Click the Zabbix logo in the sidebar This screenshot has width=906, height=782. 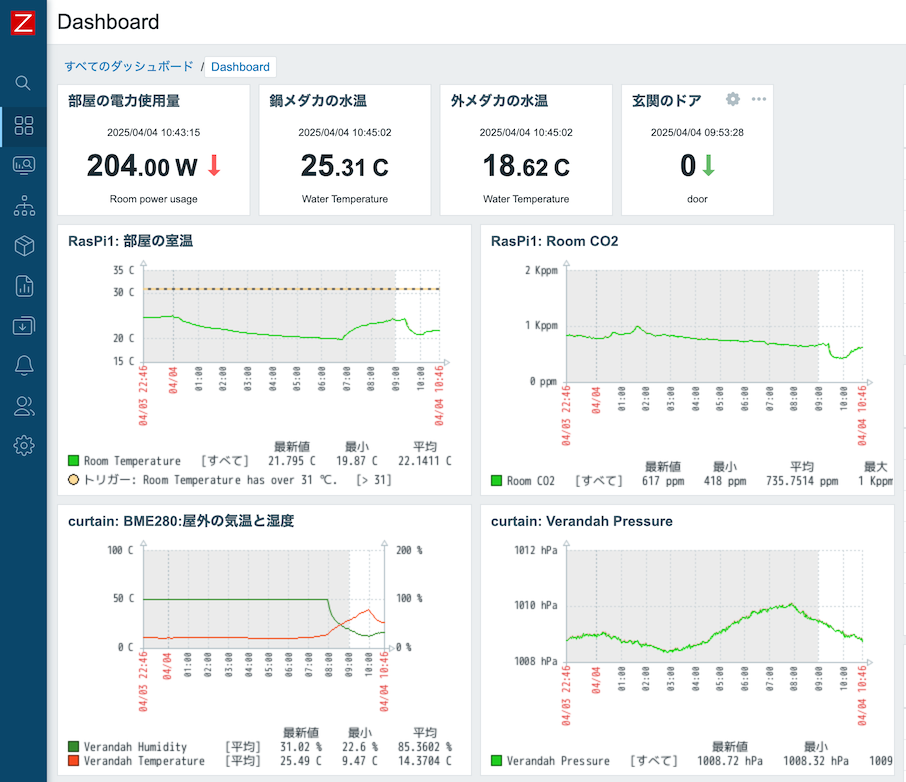point(23,23)
